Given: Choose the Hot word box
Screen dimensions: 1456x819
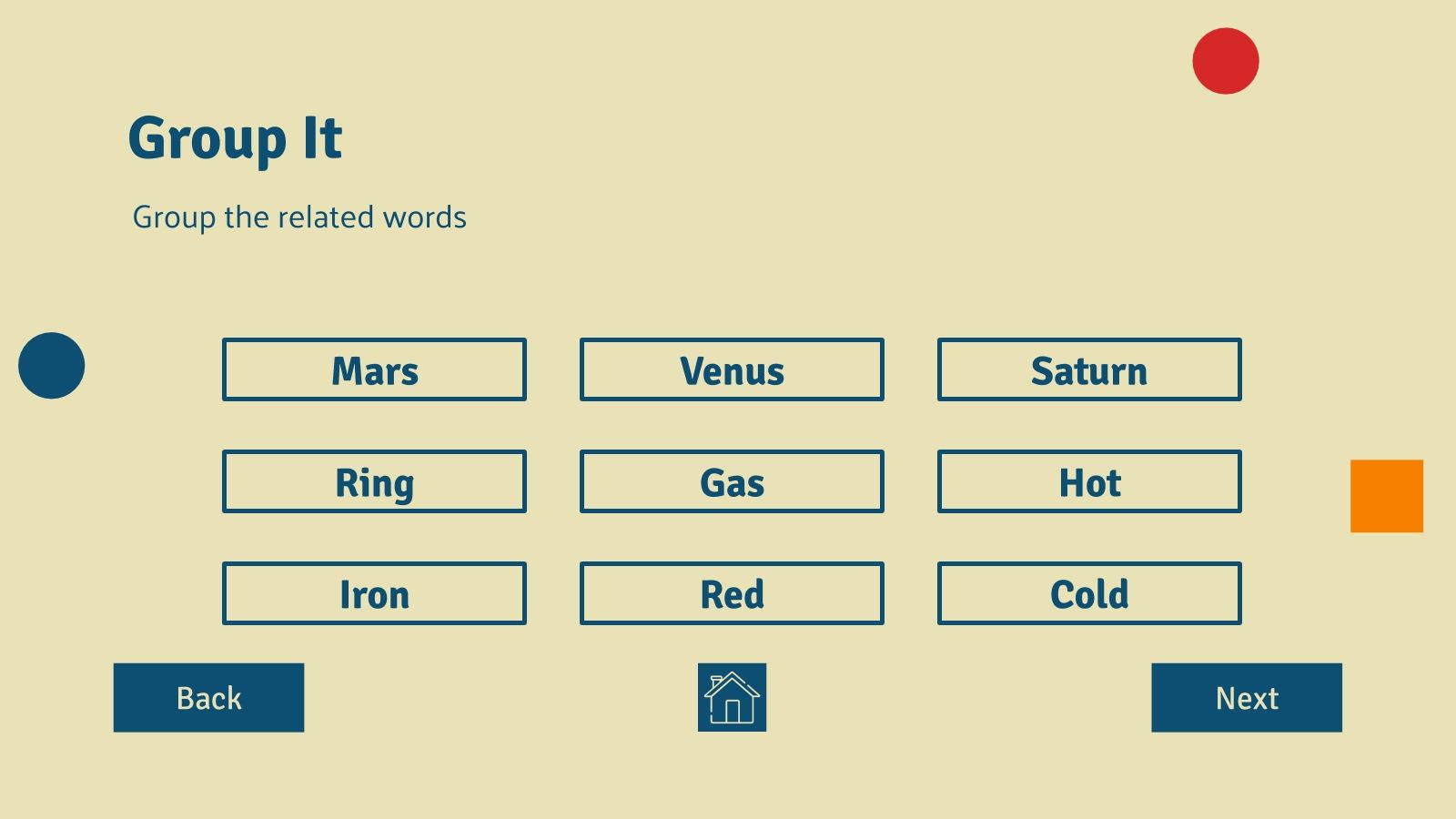Looking at the screenshot, I should pyautogui.click(x=1089, y=481).
